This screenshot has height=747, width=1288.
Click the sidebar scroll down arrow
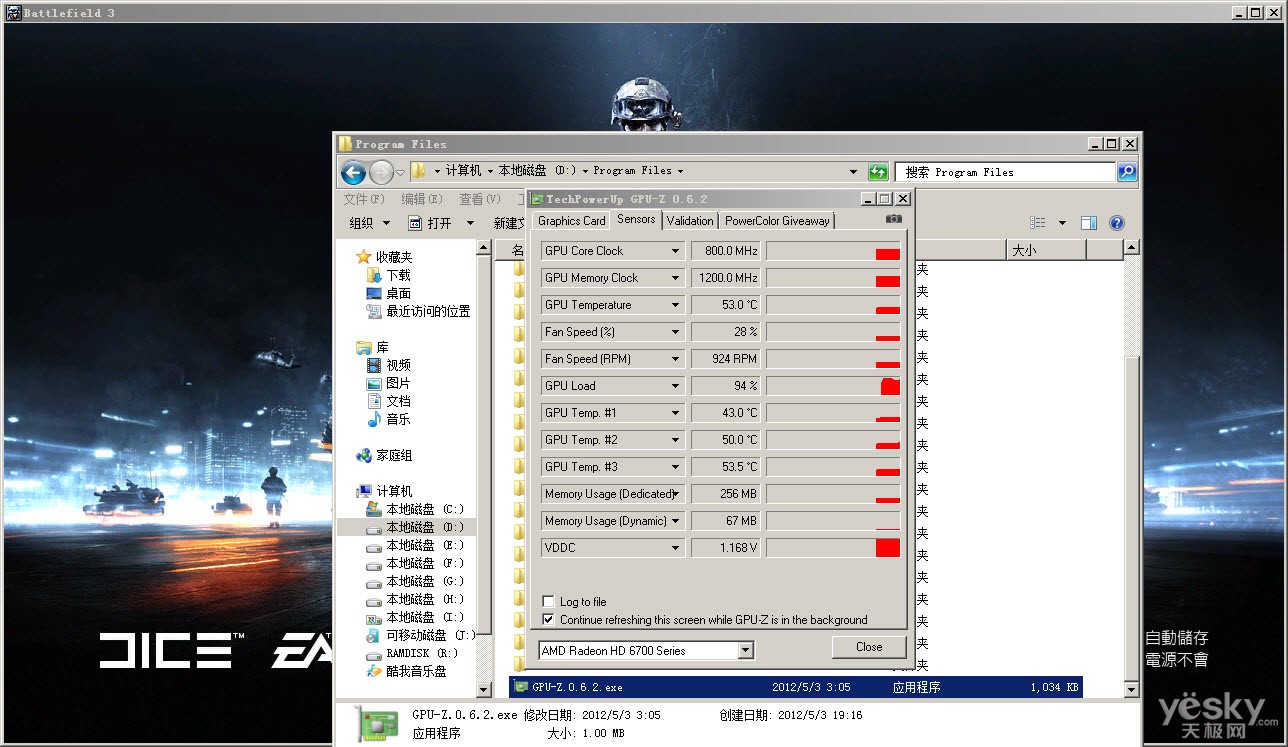point(484,689)
